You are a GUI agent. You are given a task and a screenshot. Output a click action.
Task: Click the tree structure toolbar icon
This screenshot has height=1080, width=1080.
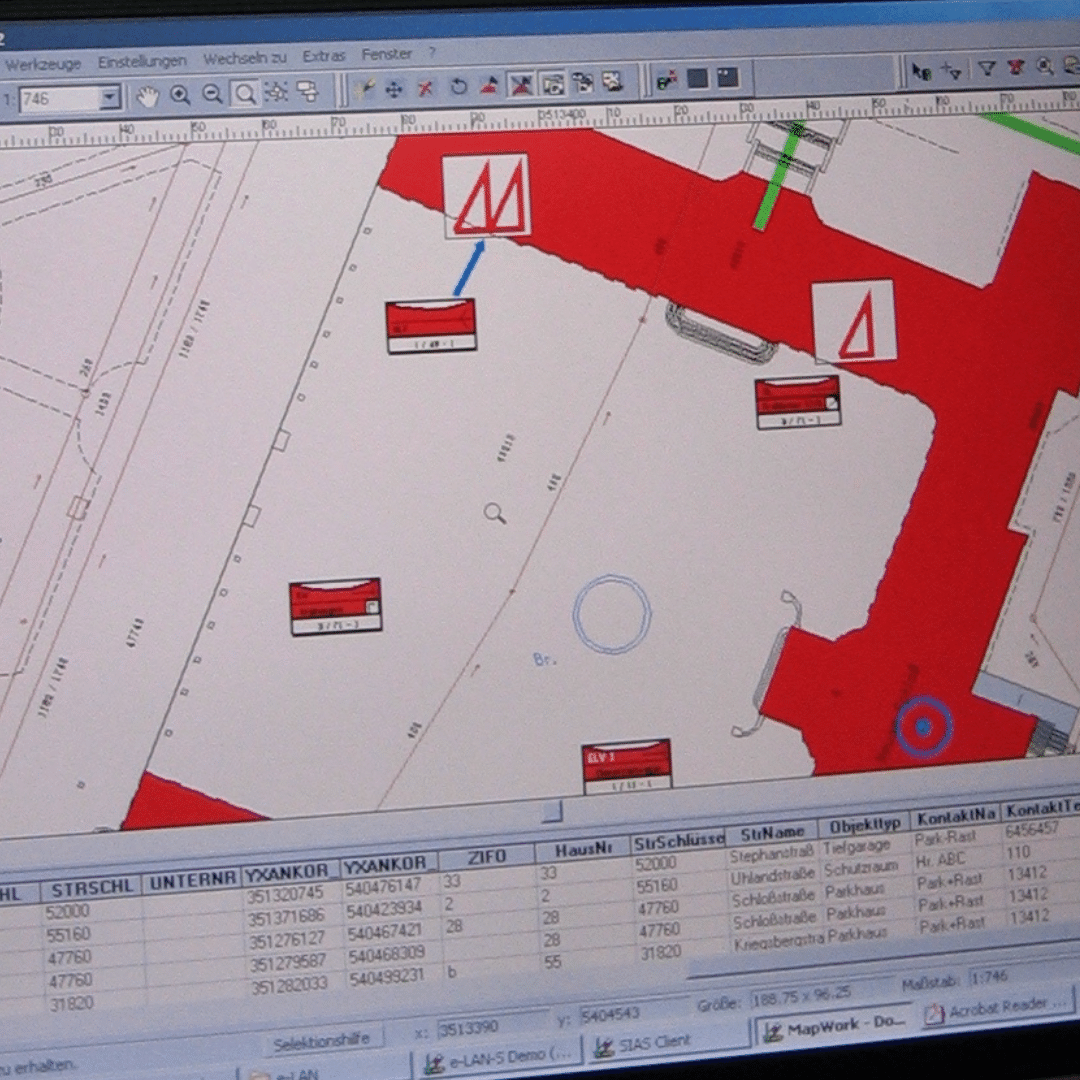583,83
